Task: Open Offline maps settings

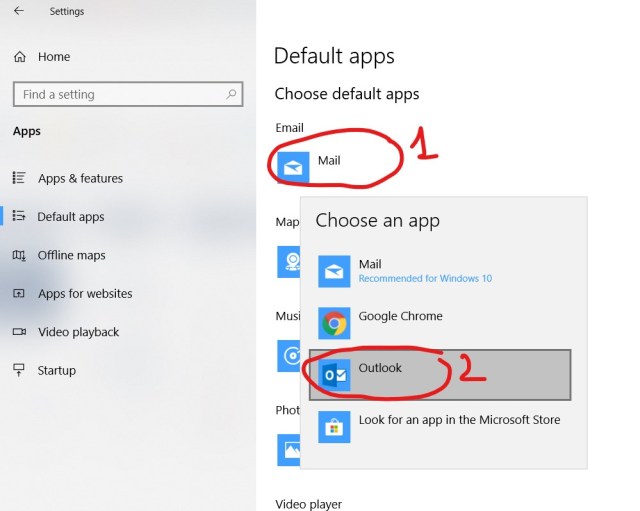Action: (71, 255)
